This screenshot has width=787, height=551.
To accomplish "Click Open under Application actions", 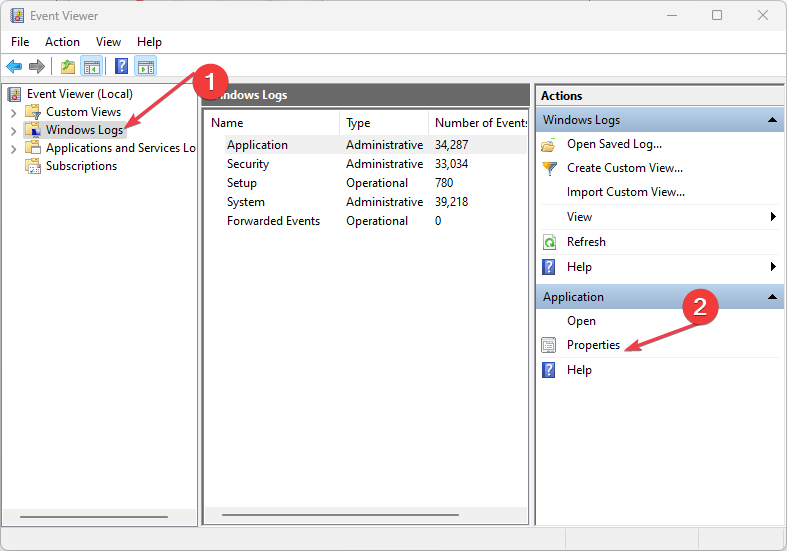I will [581, 321].
